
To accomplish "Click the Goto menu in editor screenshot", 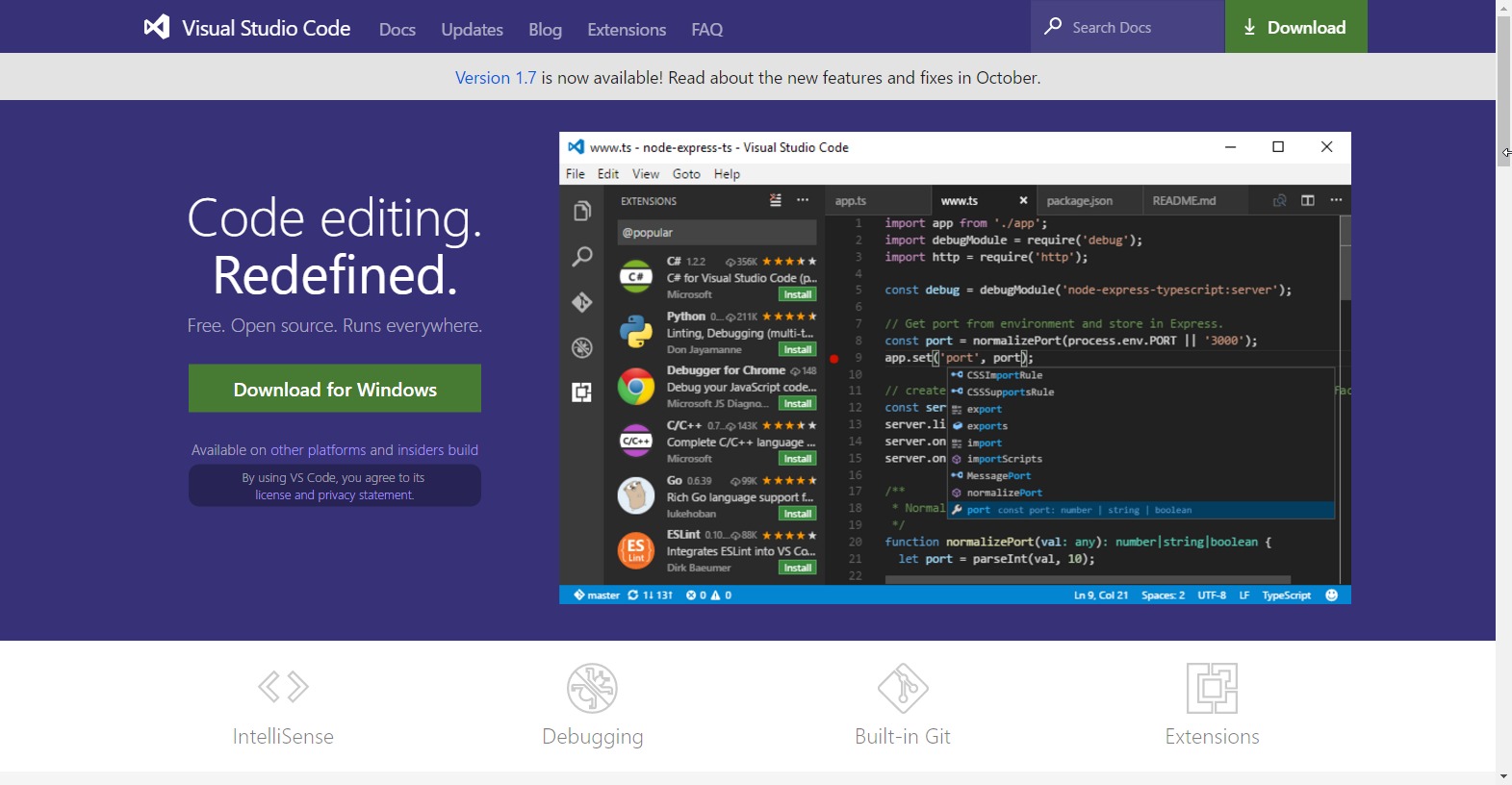I will pos(686,174).
